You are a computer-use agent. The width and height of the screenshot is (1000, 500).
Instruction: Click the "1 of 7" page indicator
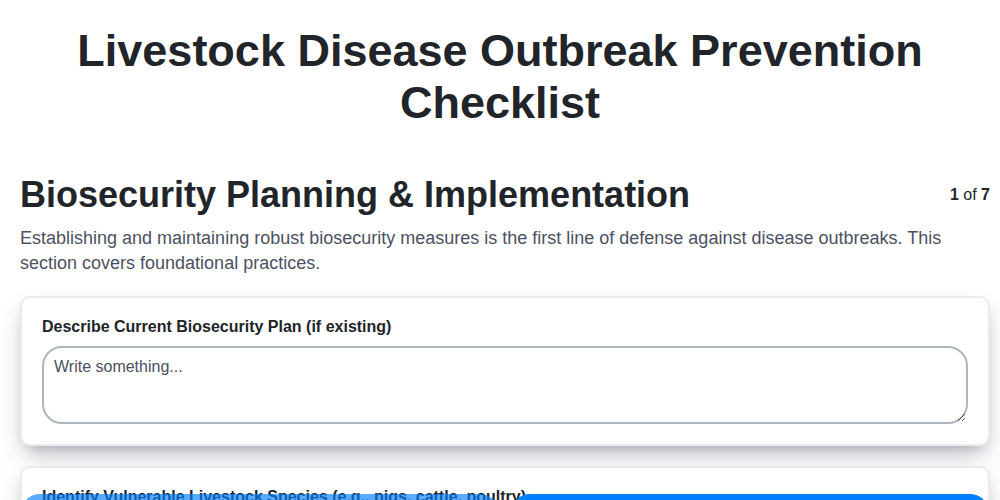[969, 195]
